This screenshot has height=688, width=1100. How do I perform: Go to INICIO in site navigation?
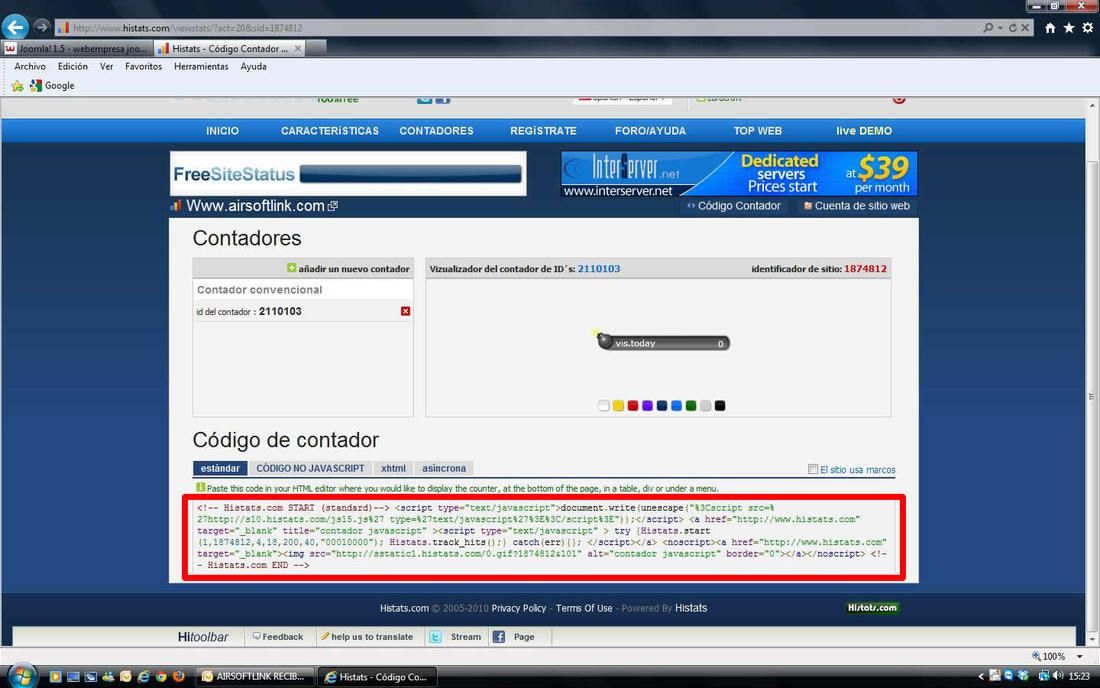[222, 130]
